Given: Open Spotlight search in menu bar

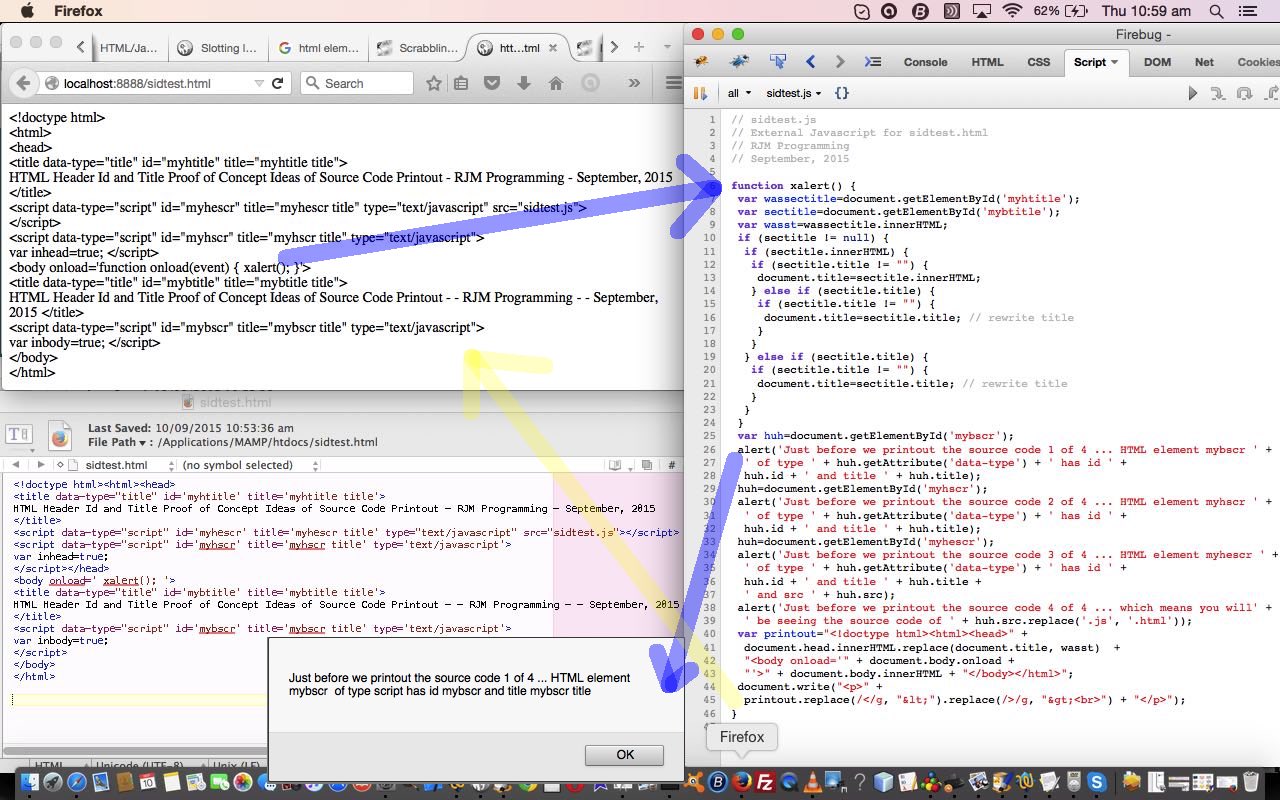Looking at the screenshot, I should point(1216,11).
